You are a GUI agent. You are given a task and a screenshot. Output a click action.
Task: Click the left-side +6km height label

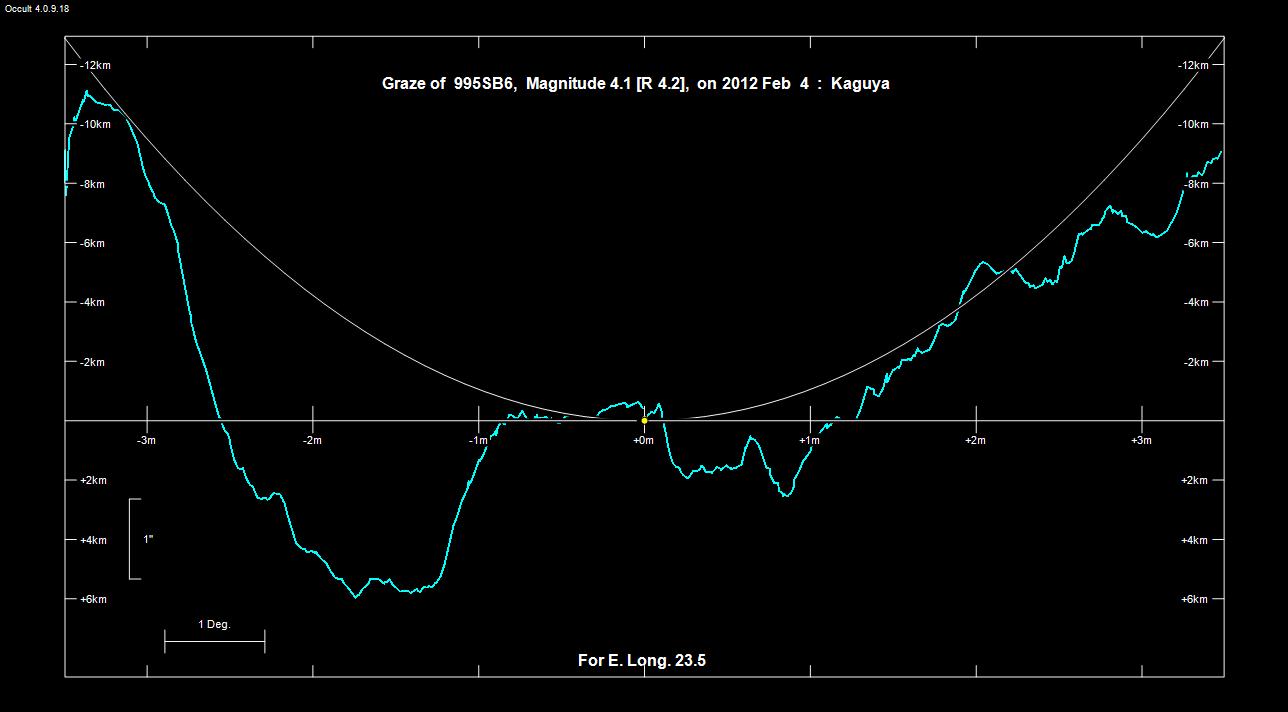coord(92,599)
